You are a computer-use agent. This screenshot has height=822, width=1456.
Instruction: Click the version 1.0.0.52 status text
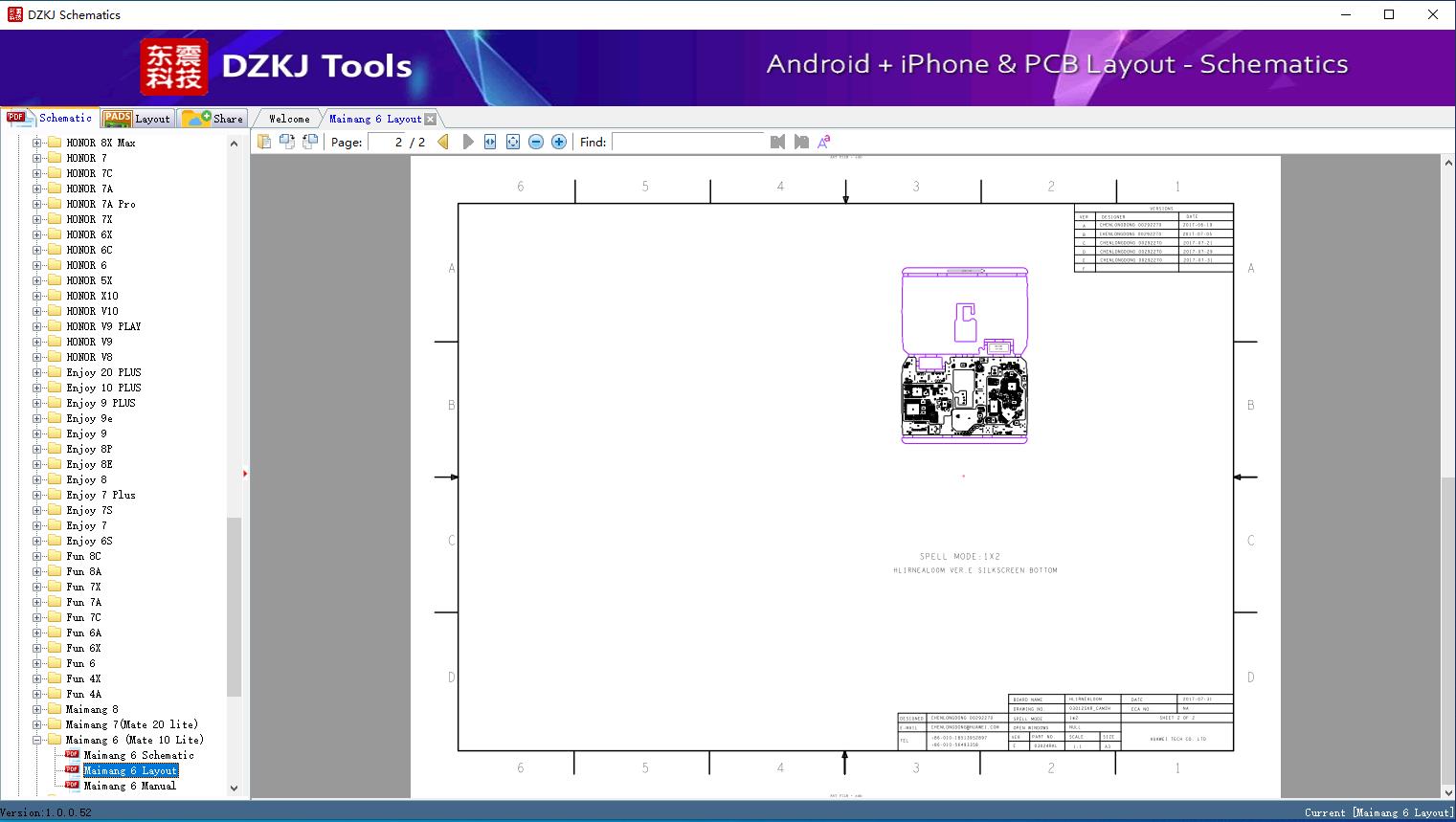click(46, 812)
